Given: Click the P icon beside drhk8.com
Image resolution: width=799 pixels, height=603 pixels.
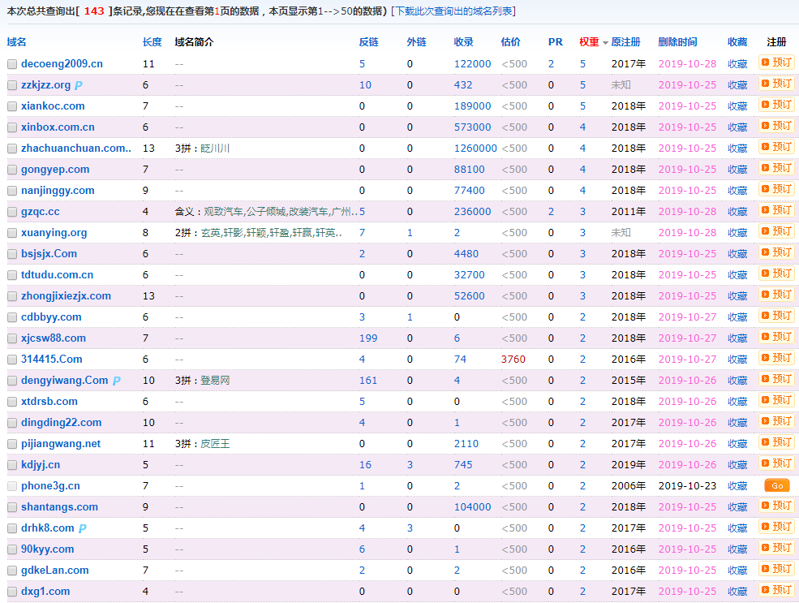Looking at the screenshot, I should (82, 529).
